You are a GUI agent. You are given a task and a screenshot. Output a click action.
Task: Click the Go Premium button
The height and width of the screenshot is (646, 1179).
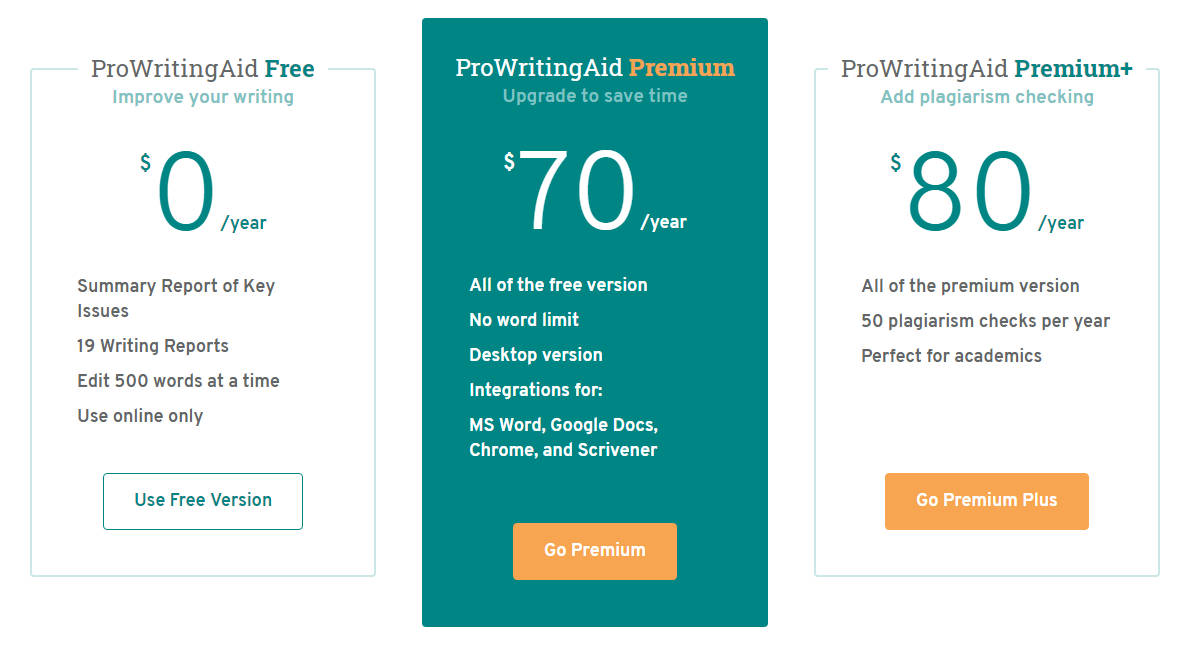click(594, 551)
